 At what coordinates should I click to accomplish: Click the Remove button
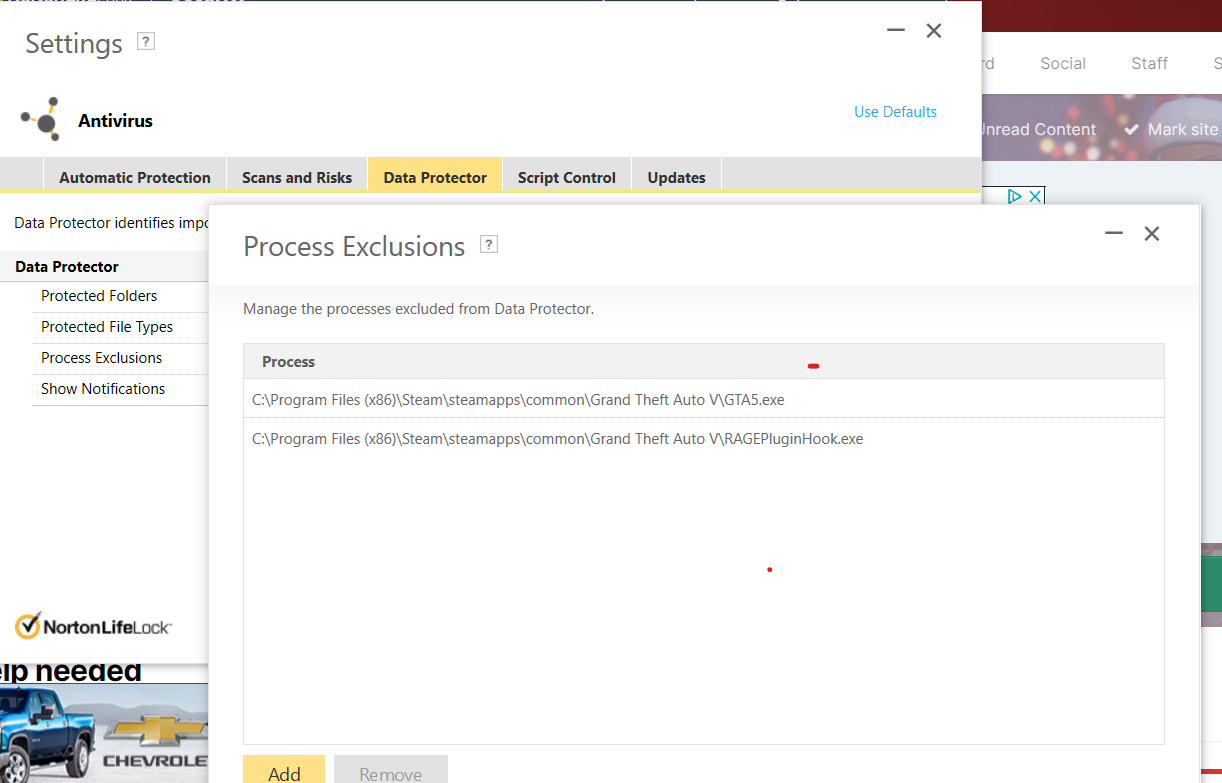391,770
